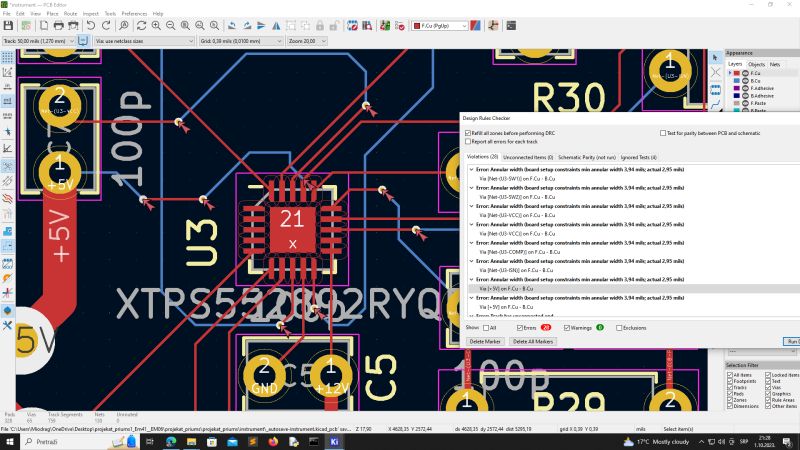Image resolution: width=800 pixels, height=450 pixels.
Task: Open the Track width dropdown
Action: coord(39,41)
